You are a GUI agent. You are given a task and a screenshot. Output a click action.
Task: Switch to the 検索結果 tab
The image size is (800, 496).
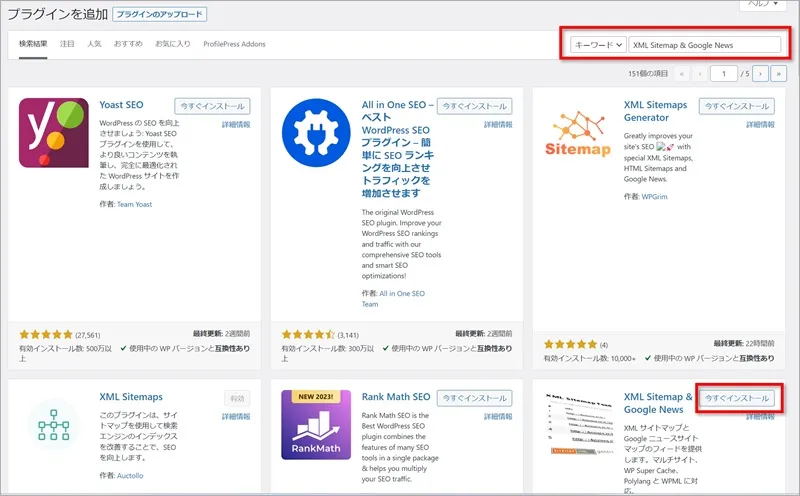click(33, 44)
